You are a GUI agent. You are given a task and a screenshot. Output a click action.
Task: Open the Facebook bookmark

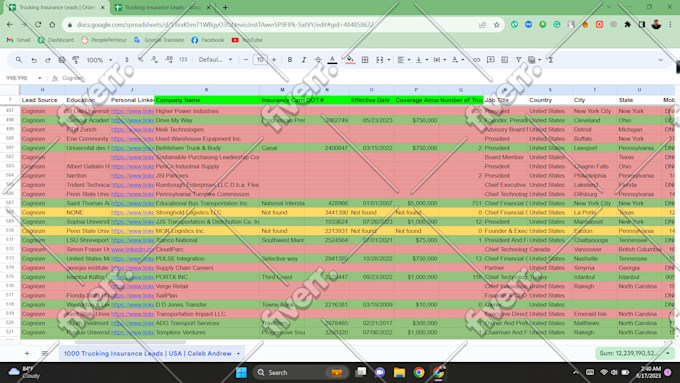(x=208, y=40)
